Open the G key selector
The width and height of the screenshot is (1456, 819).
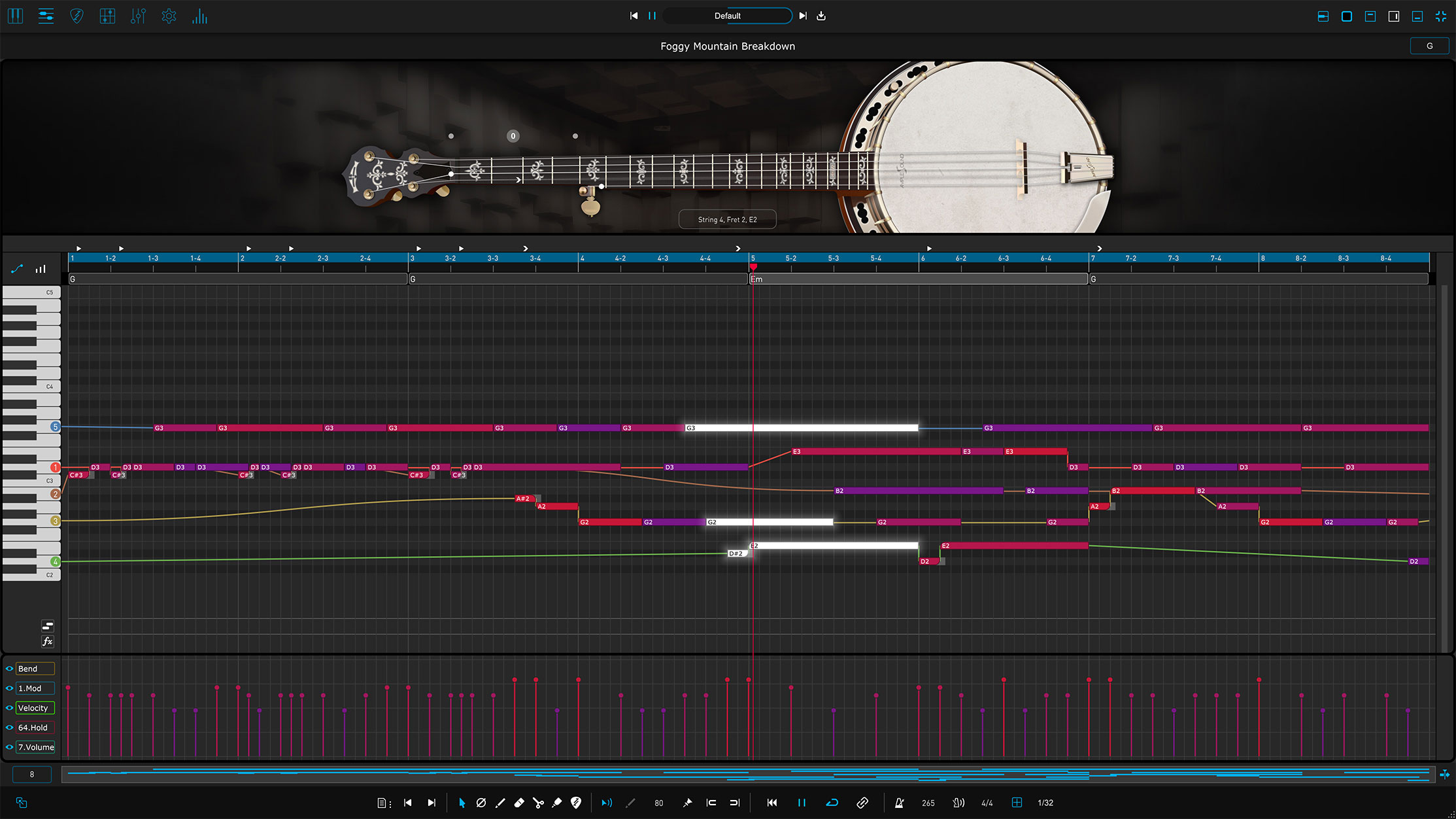1429,46
